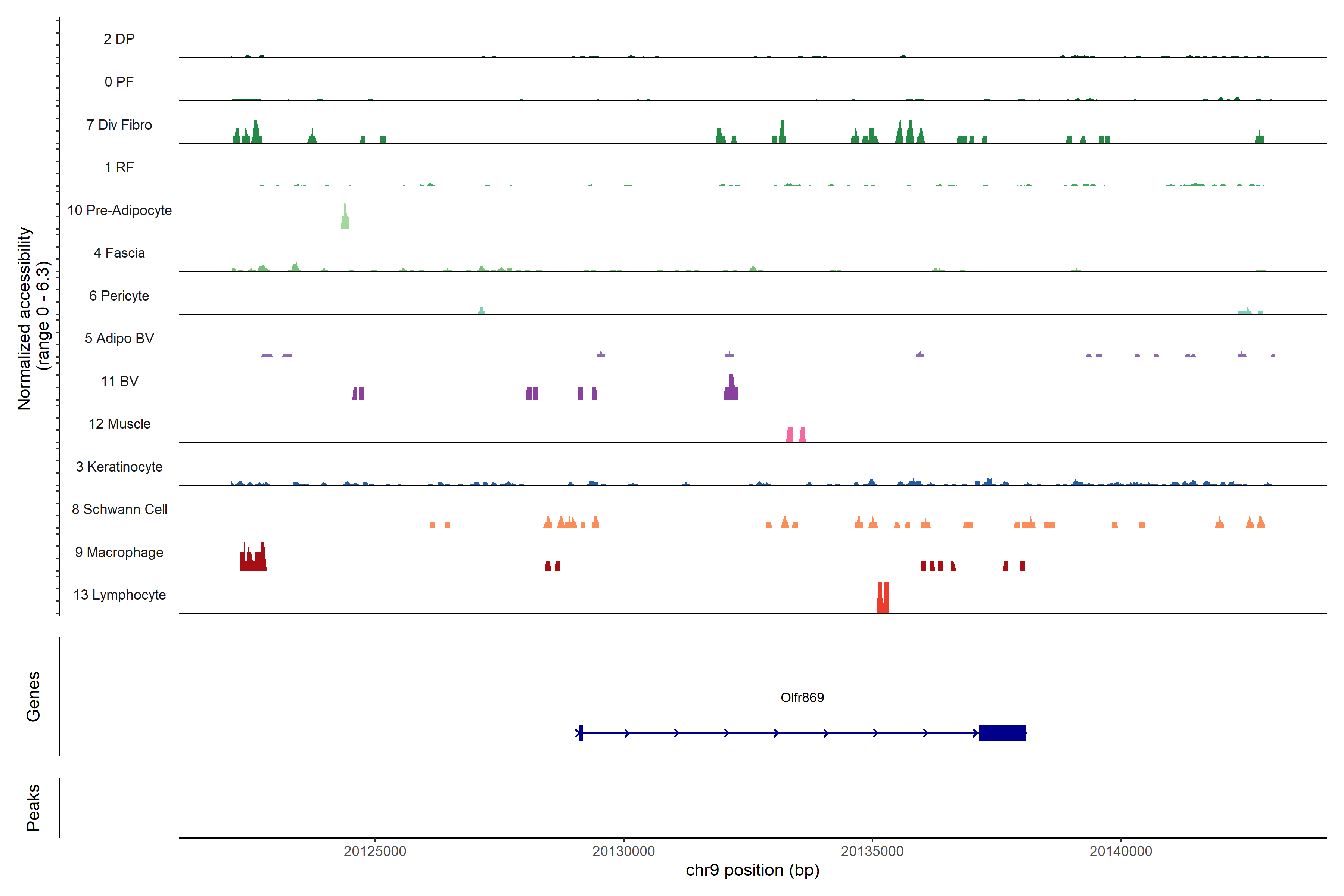Click the chr9 position (bp) axis title
The width and height of the screenshot is (1344, 896).
752,870
